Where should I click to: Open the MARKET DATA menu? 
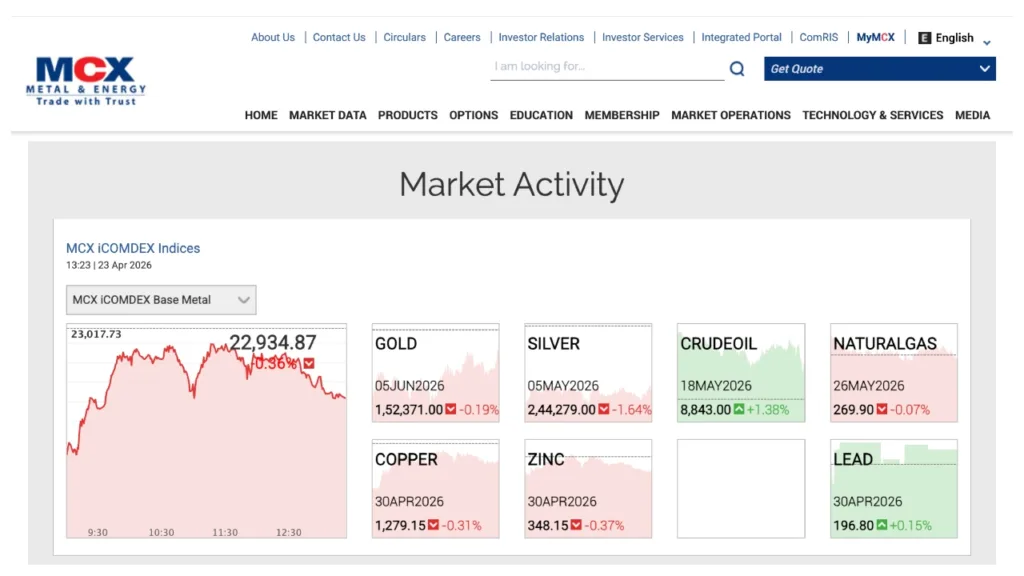click(x=328, y=116)
